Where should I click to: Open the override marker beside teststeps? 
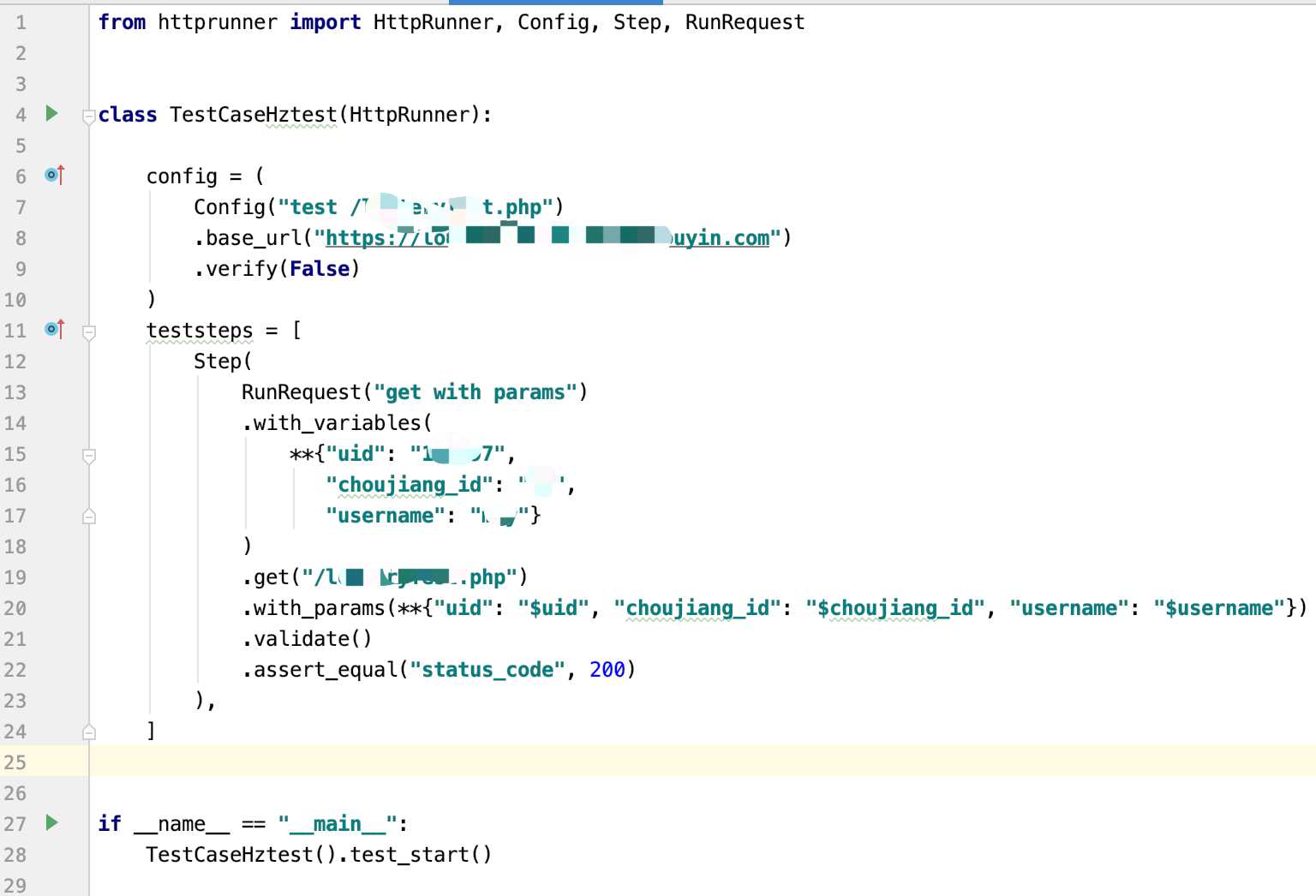[x=55, y=330]
